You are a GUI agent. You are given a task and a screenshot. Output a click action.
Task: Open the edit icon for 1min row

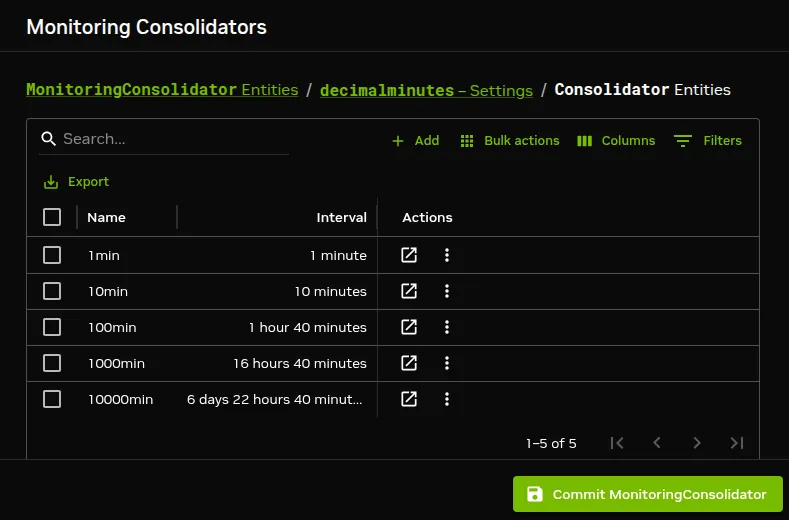coord(409,255)
